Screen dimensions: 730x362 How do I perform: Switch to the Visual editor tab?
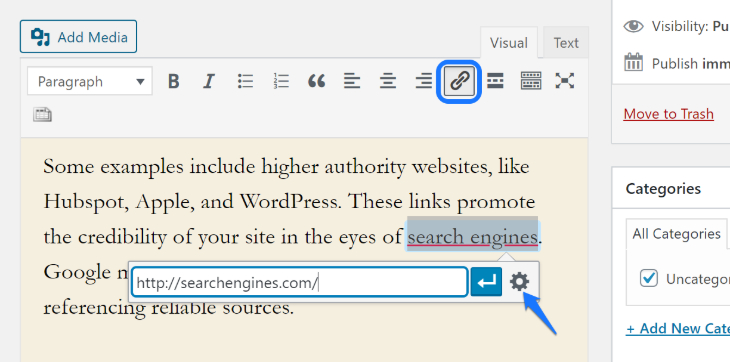coord(508,43)
